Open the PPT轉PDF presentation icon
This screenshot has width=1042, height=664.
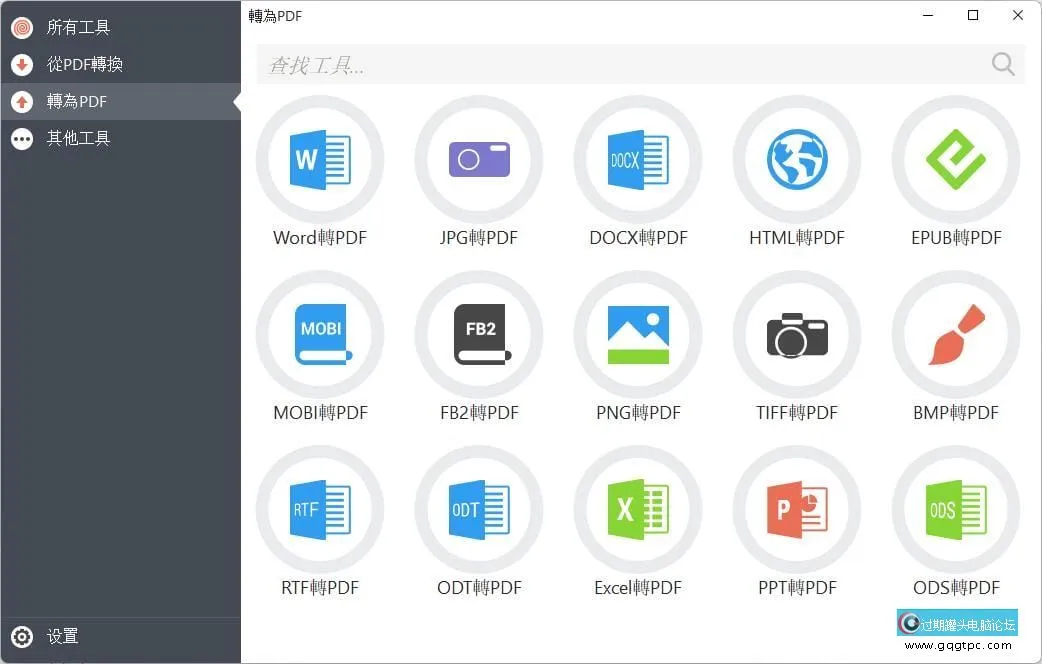point(797,509)
